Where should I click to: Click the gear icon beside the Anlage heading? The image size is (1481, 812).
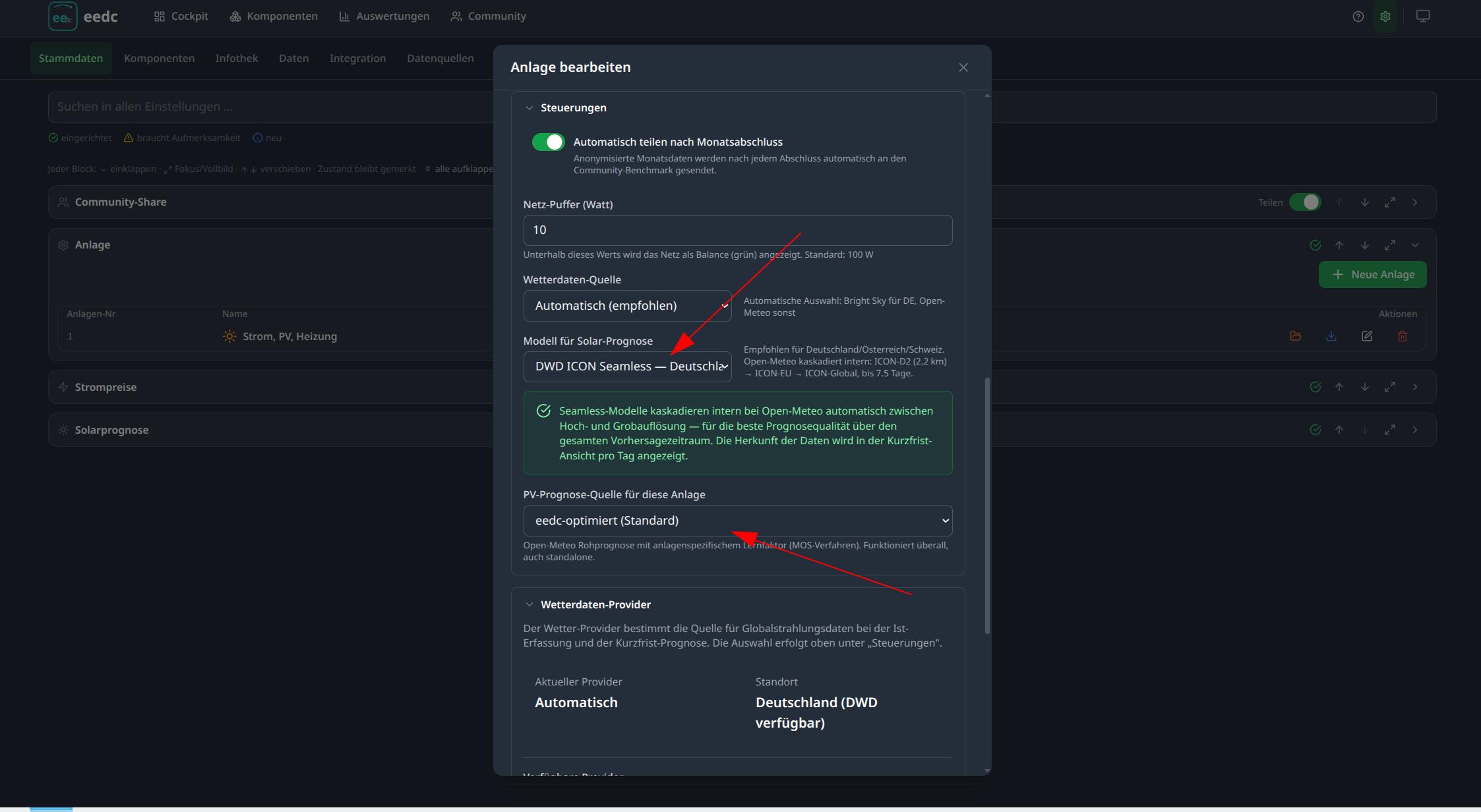(63, 245)
